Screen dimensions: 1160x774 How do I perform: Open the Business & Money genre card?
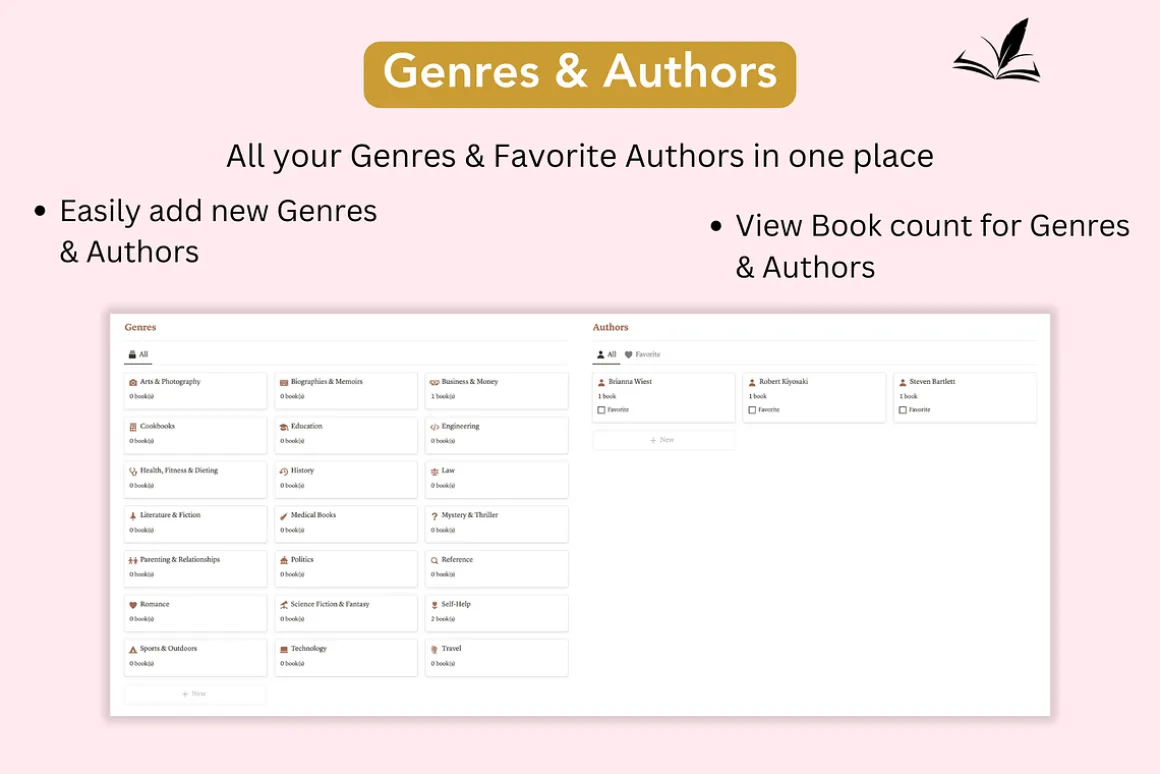click(x=496, y=390)
